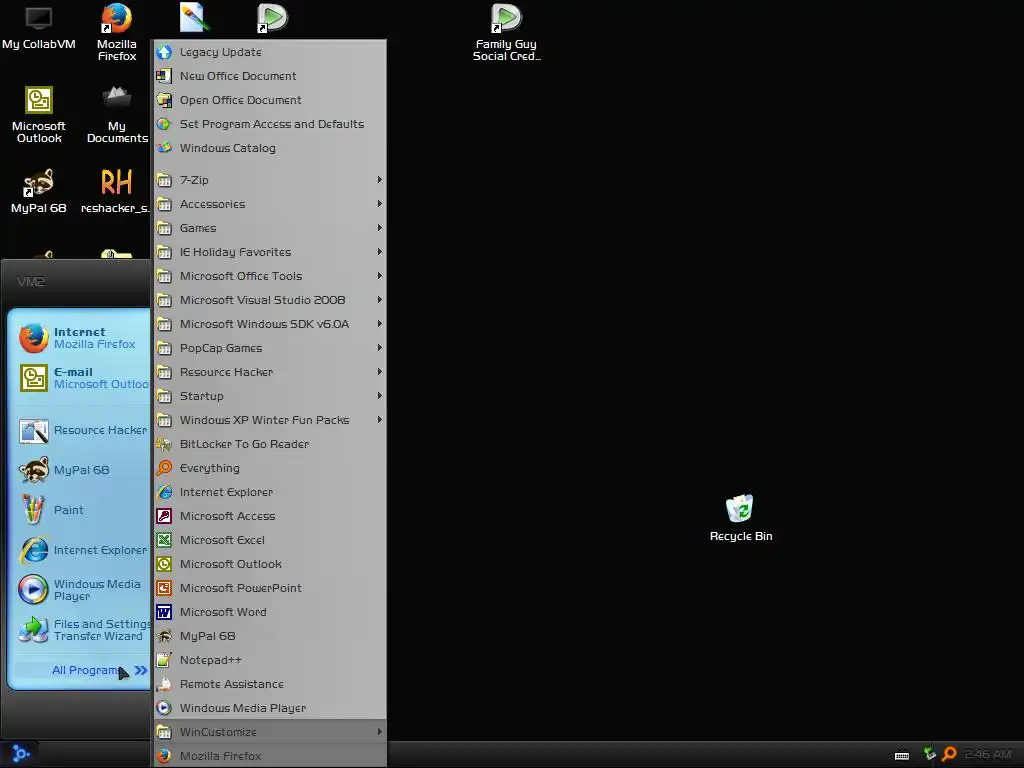Launch Resource Hacker from Start menu left pane
1024x768 pixels.
tap(83, 430)
